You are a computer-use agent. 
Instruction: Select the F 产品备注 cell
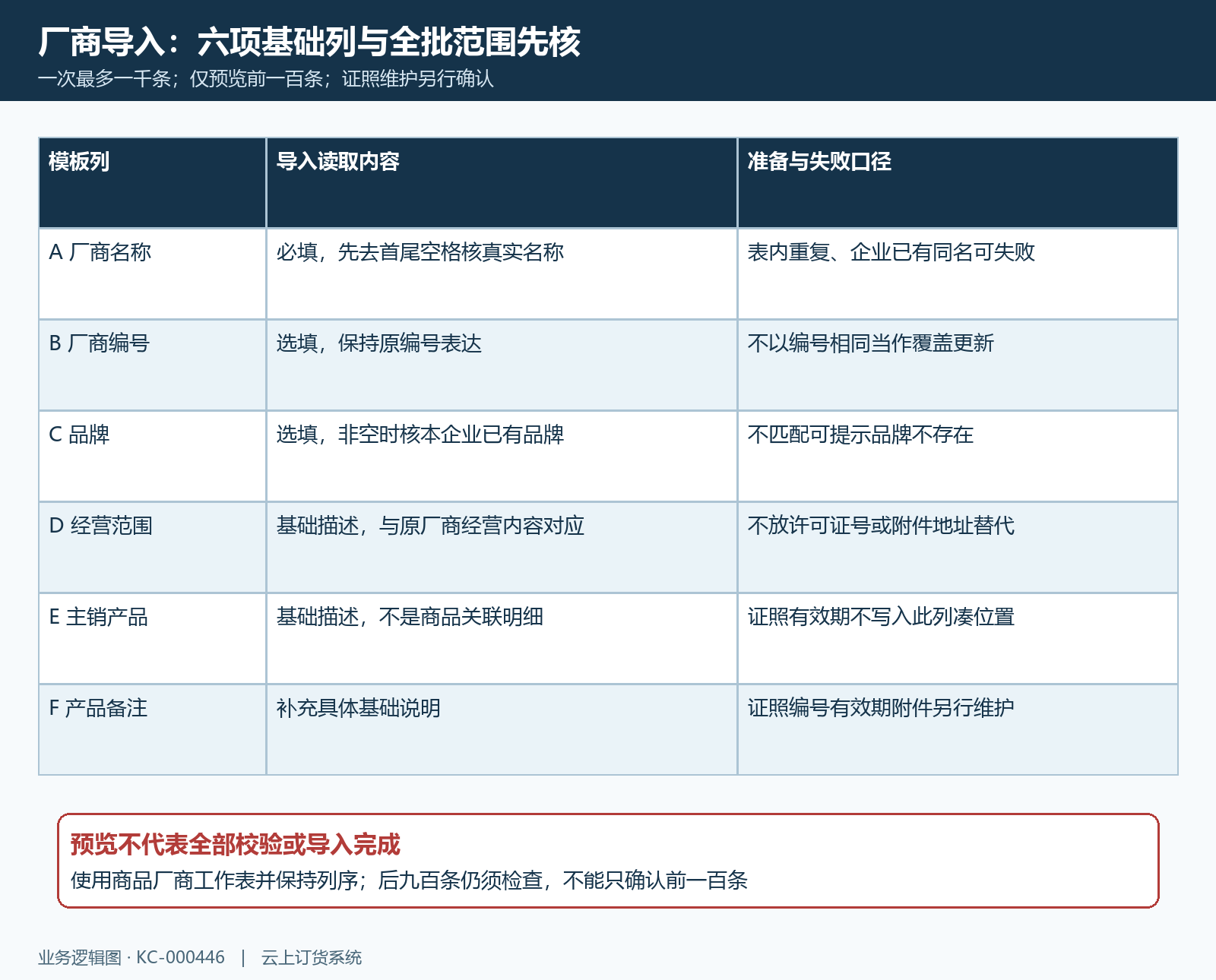[x=152, y=730]
